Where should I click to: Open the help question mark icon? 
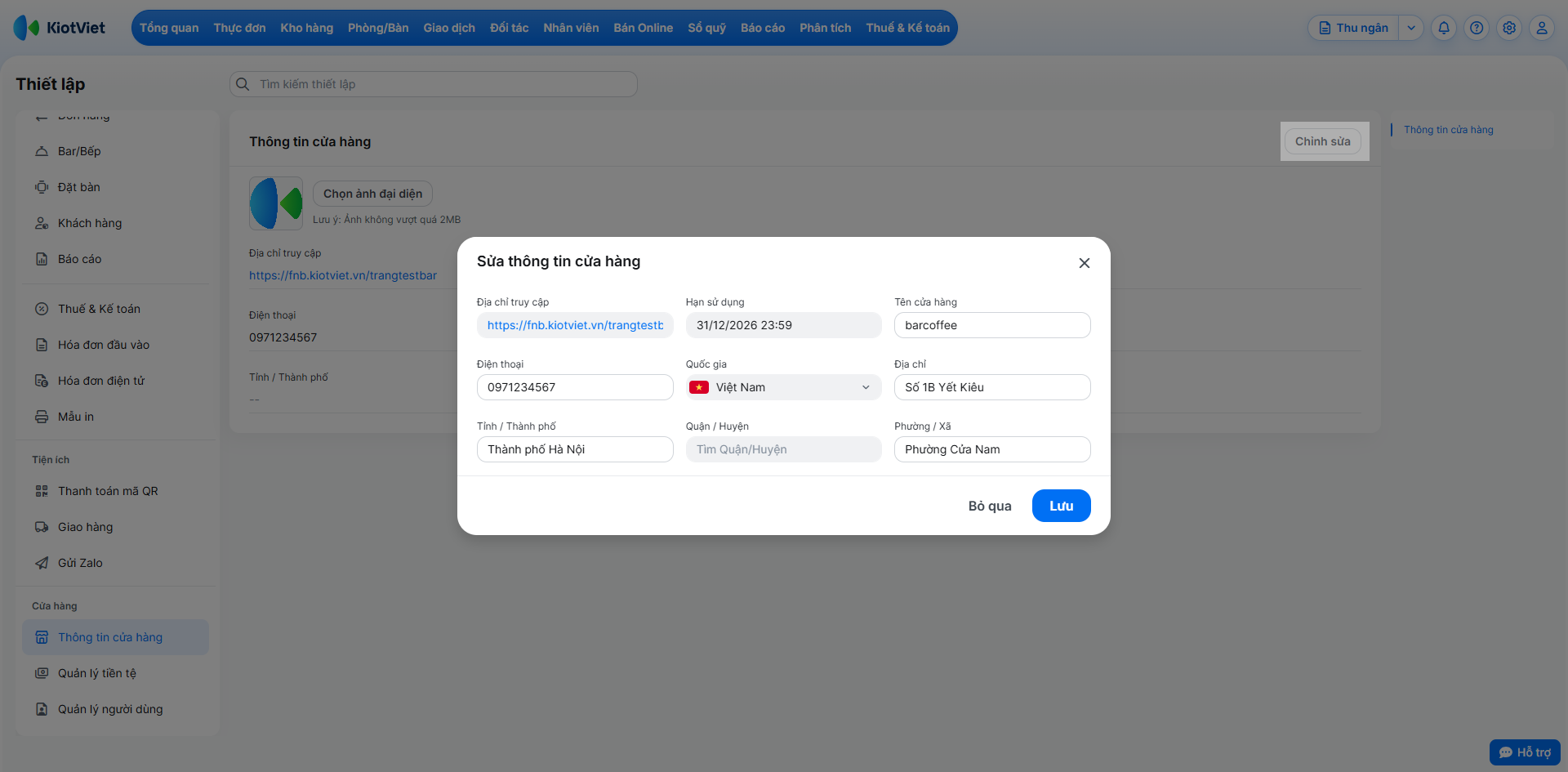click(x=1477, y=28)
